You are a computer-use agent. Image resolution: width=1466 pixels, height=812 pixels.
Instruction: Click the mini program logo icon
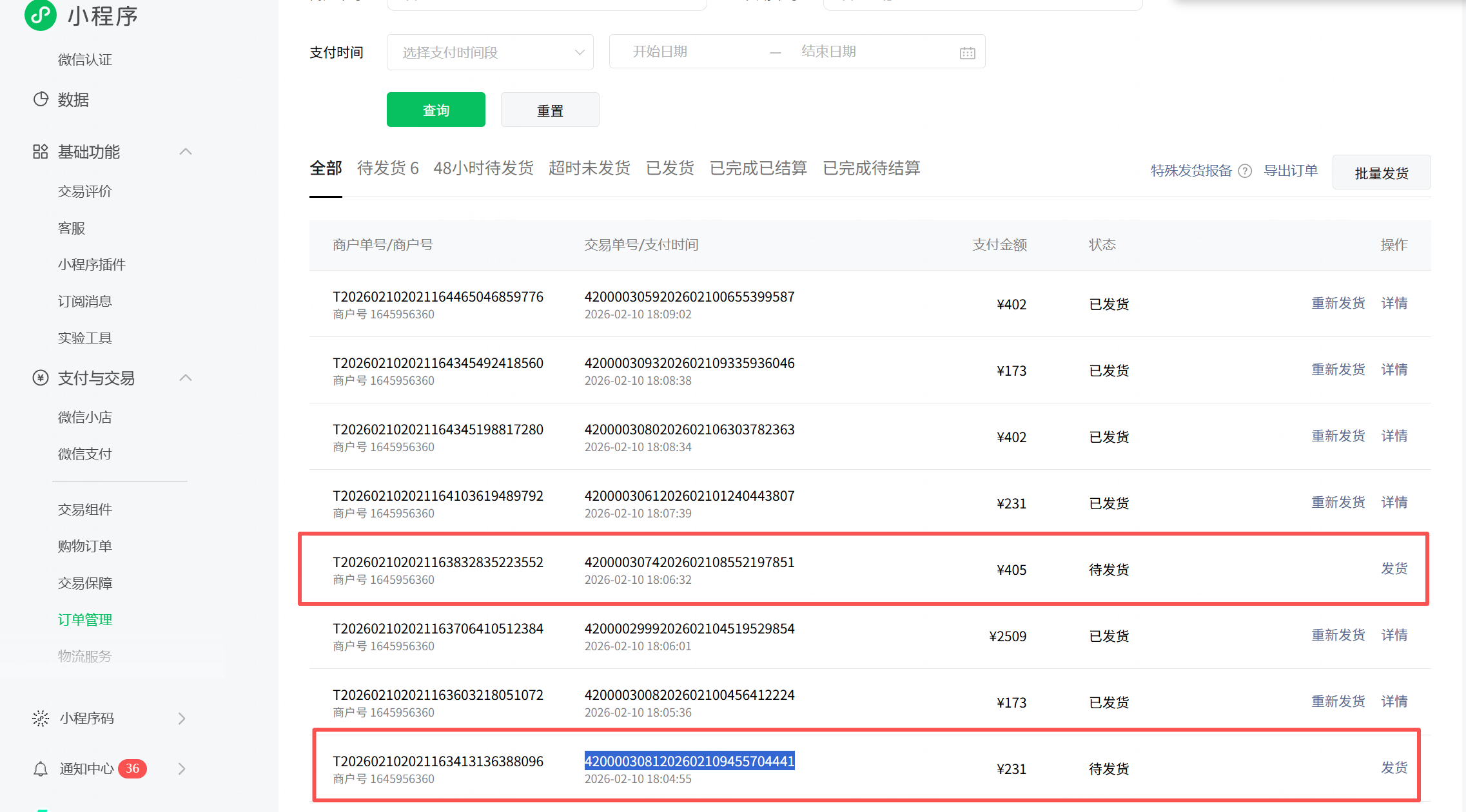tap(40, 14)
